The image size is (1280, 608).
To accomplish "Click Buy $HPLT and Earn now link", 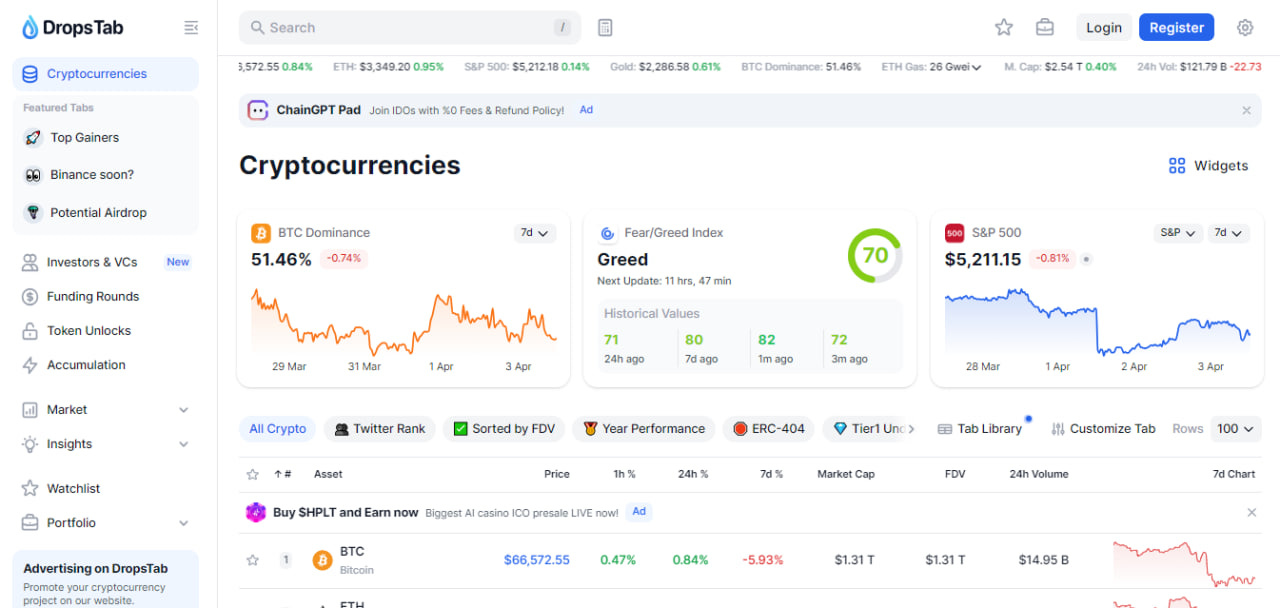I will point(346,512).
